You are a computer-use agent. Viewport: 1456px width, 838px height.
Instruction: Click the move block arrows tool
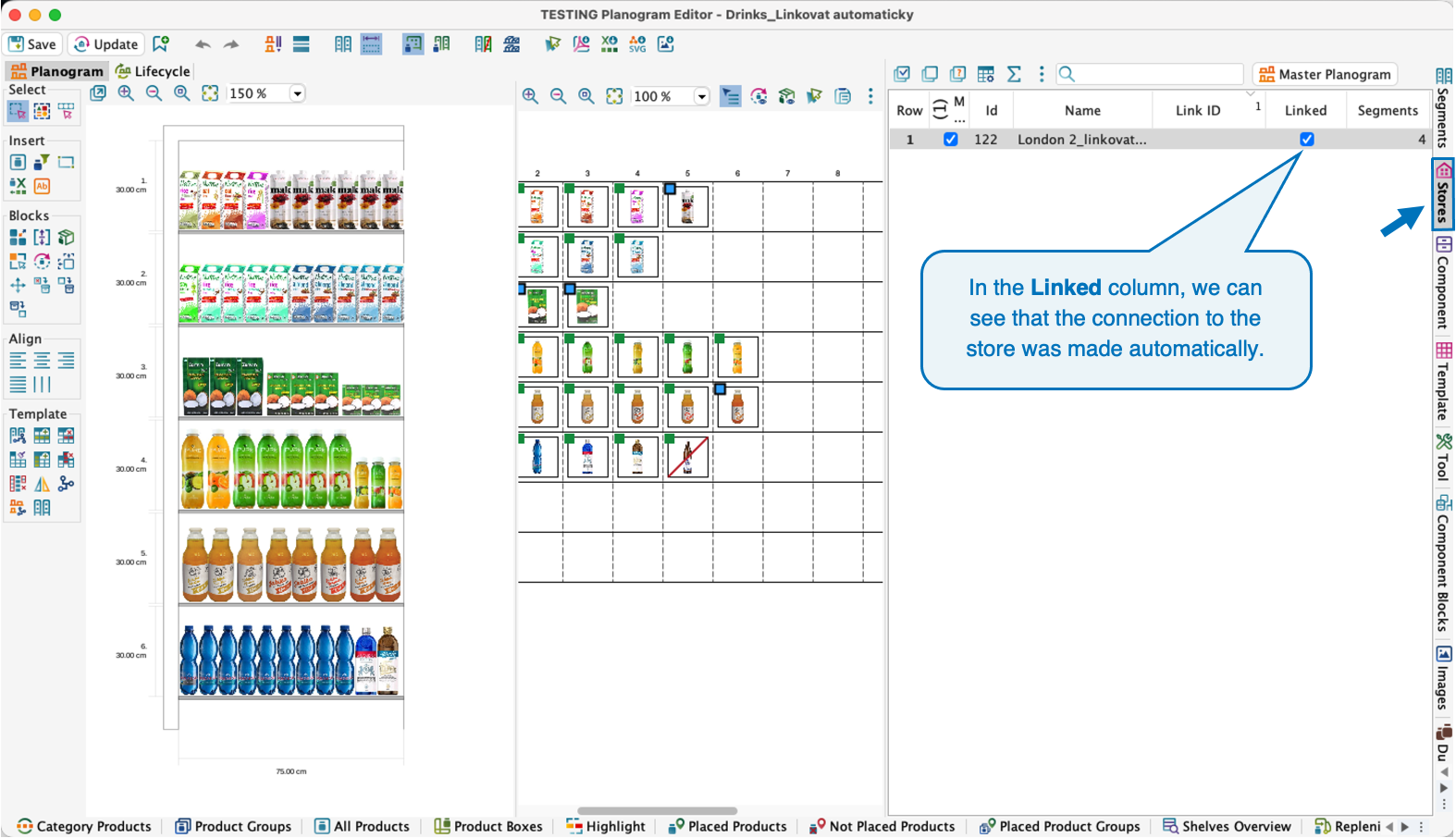coord(18,285)
